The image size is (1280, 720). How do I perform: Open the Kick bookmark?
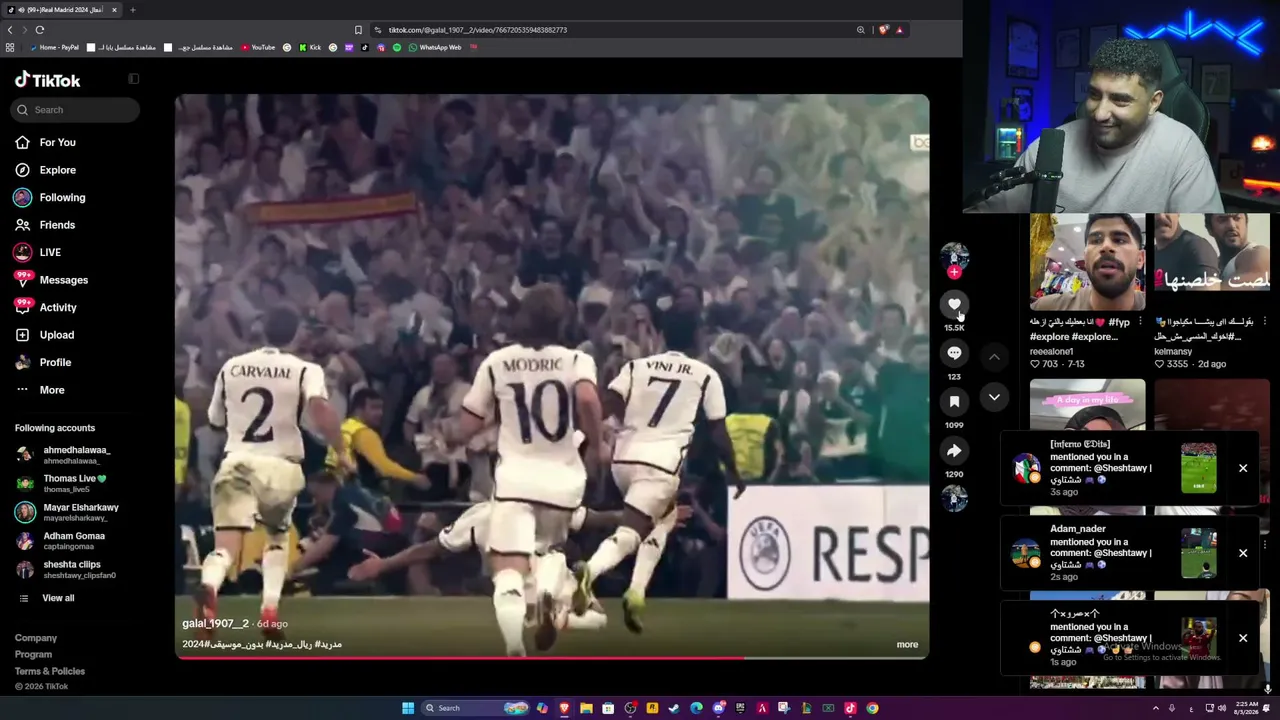tap(309, 47)
